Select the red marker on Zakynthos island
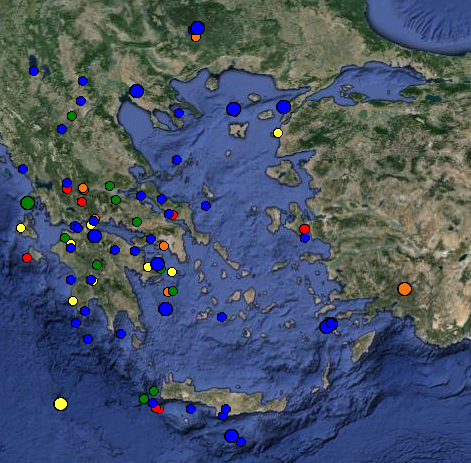This screenshot has height=463, width=471. tap(27, 258)
